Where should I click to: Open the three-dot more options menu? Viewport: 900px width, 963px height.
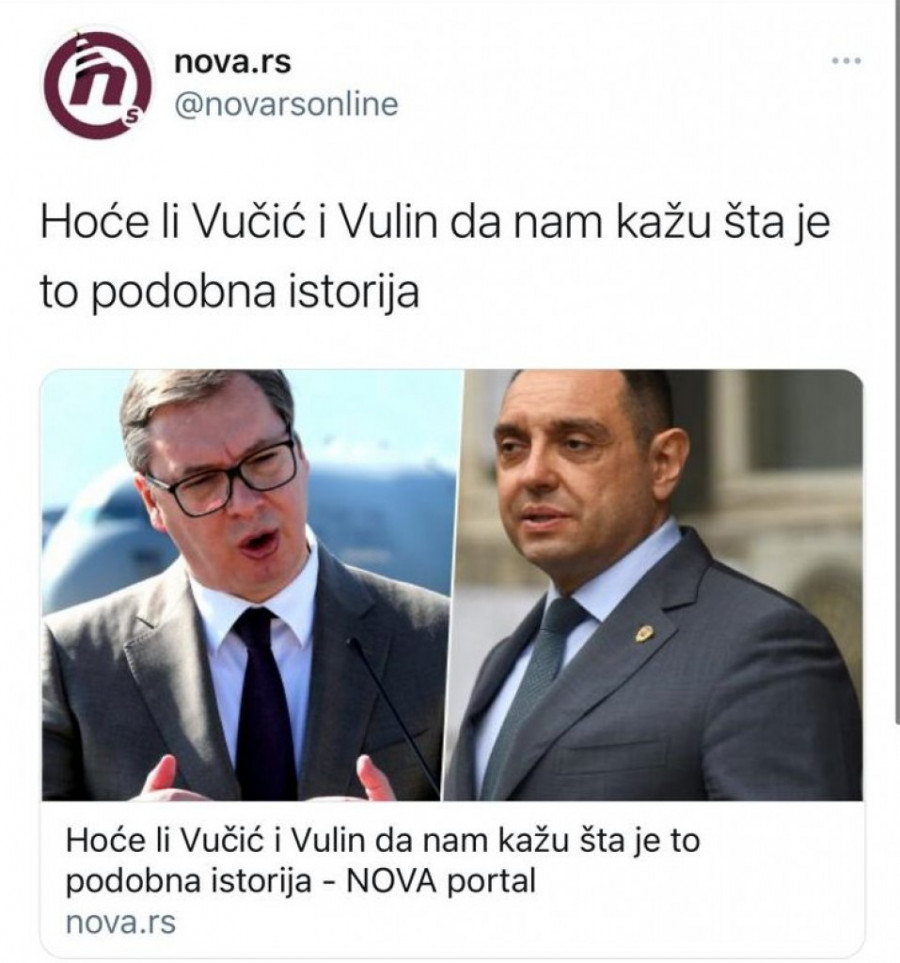pyautogui.click(x=846, y=61)
